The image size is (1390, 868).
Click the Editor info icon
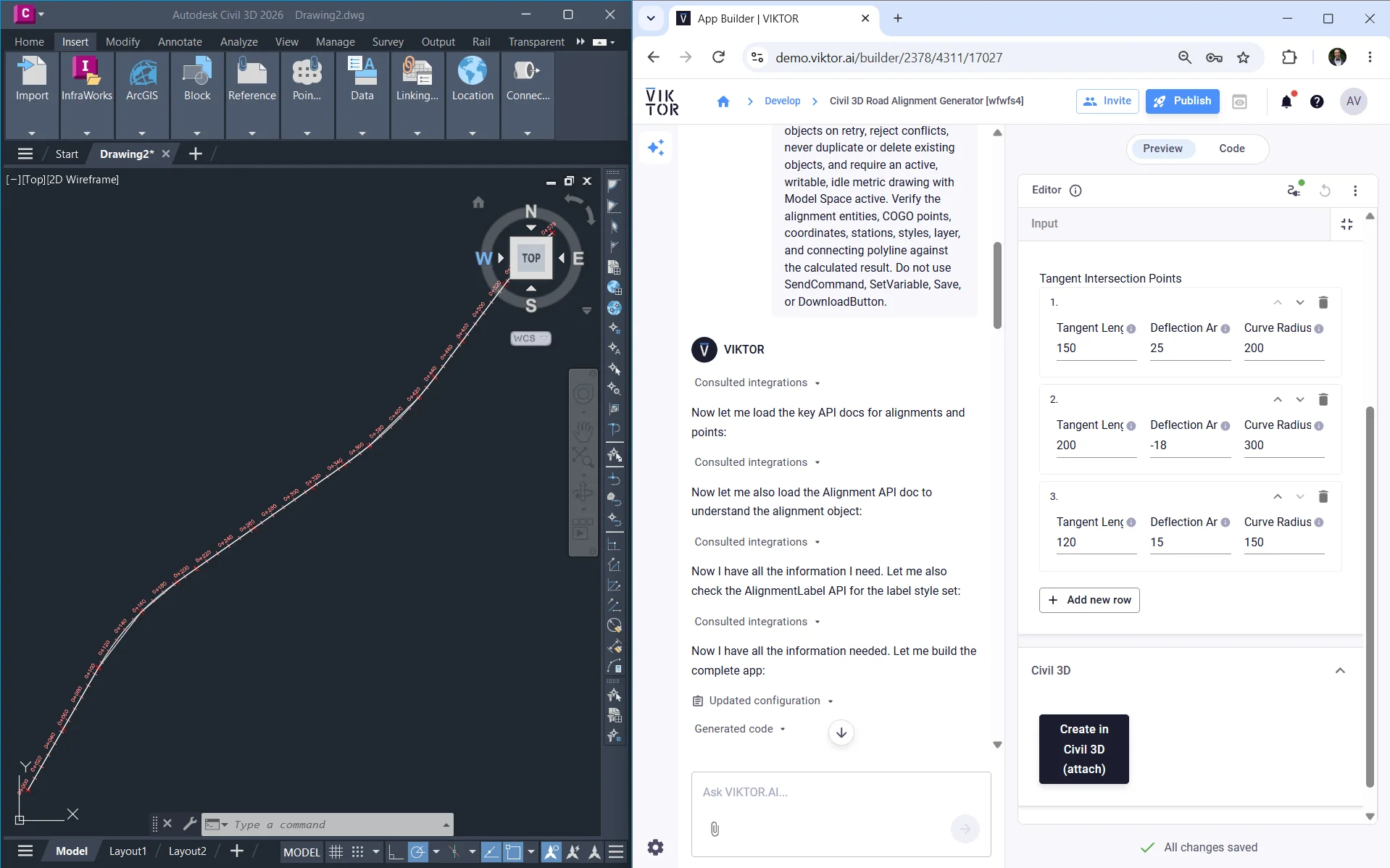1075,191
